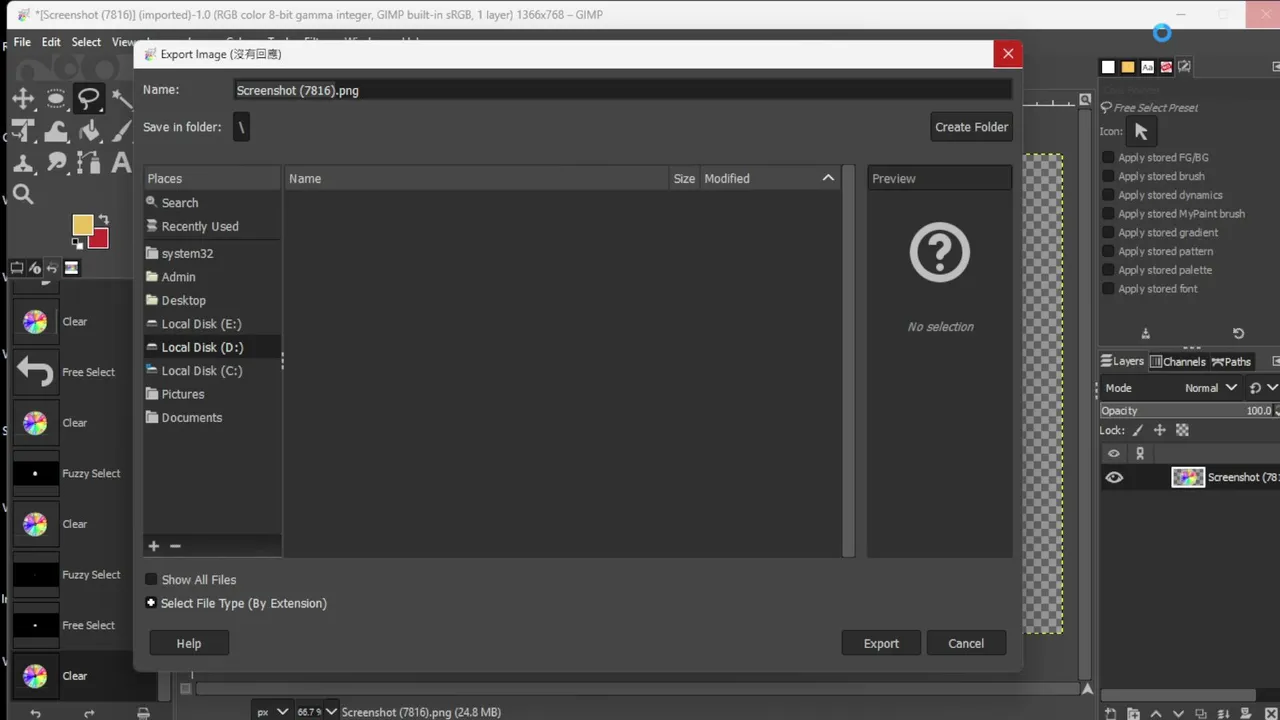
Task: Reset colors to default black and white
Action: point(77,243)
